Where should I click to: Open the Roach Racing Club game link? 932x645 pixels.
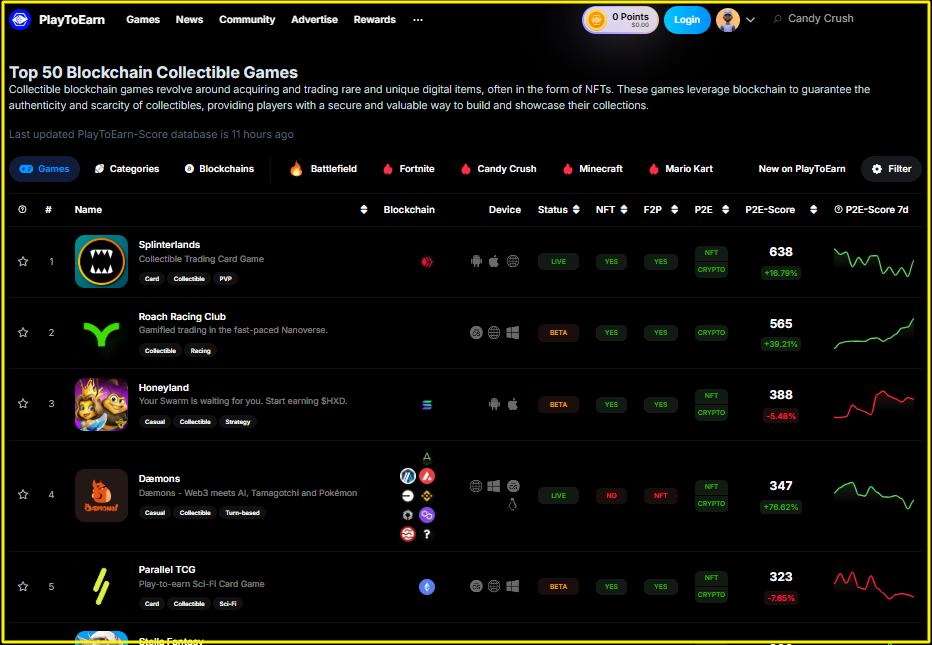coord(182,316)
